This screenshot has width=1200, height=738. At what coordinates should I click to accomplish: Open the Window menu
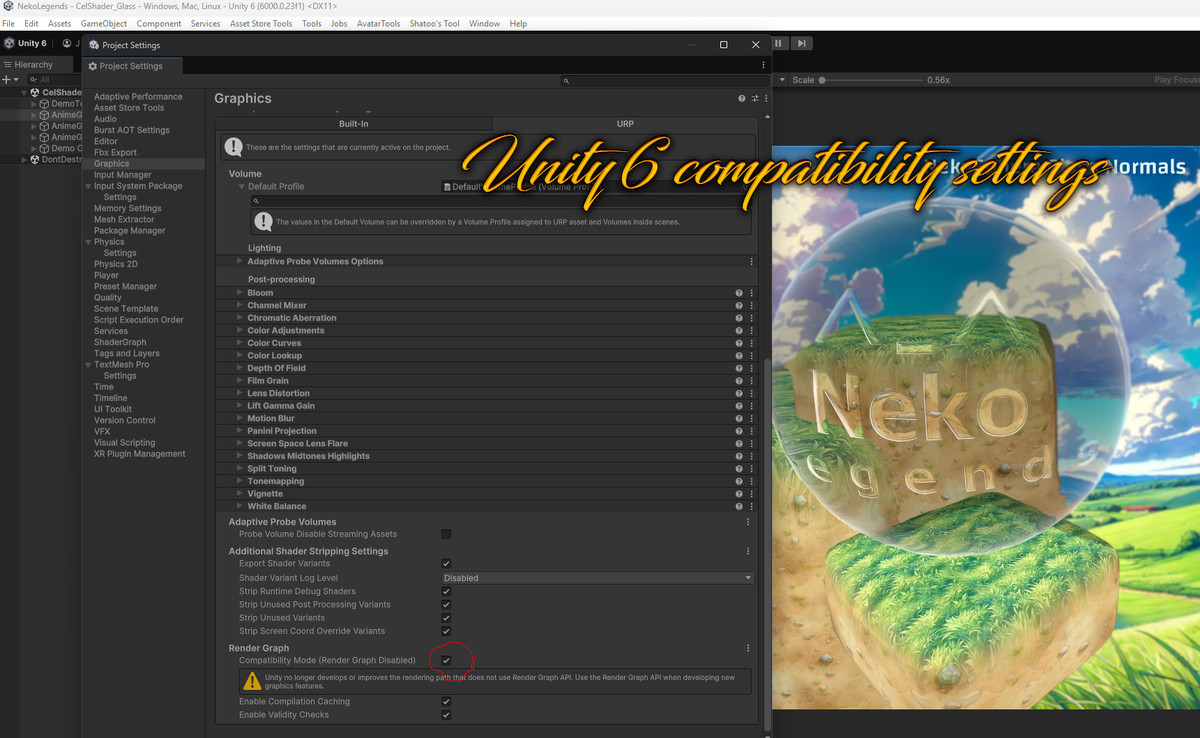(484, 23)
